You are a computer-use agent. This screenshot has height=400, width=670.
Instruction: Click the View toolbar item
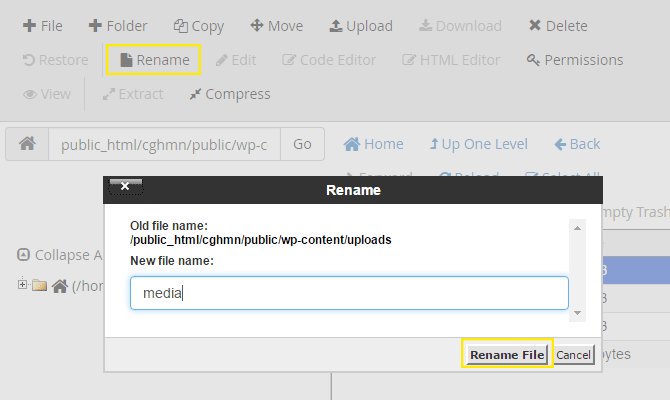click(x=47, y=94)
